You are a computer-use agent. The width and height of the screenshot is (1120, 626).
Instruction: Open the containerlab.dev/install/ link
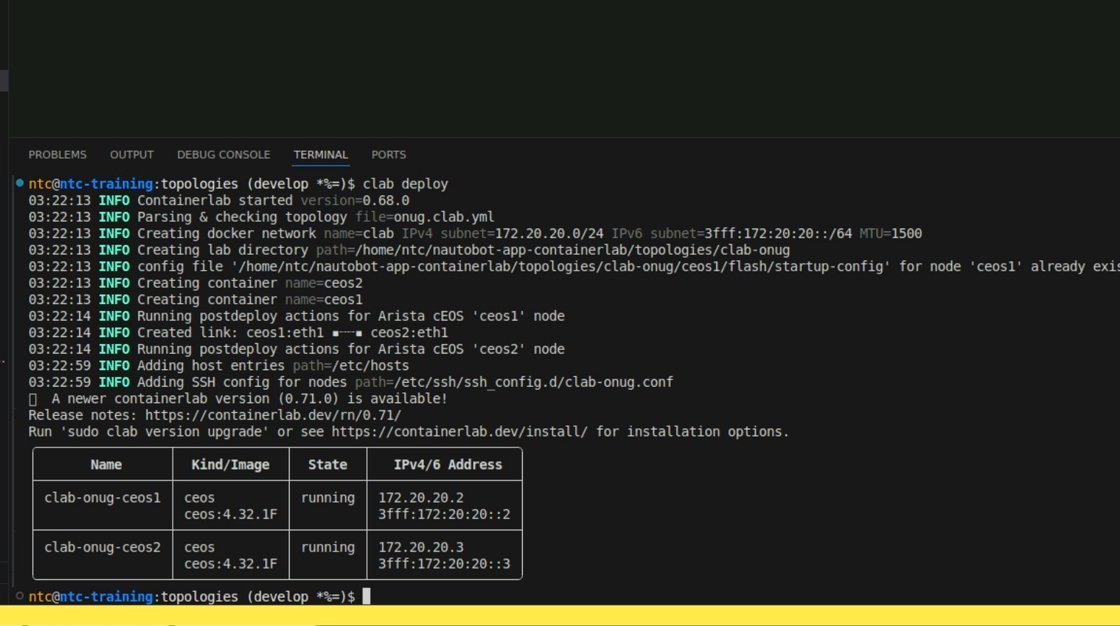click(459, 432)
